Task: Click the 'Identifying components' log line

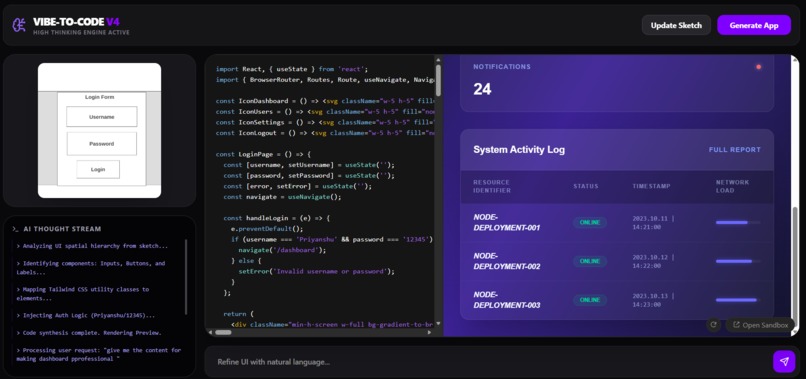Action: (91, 267)
